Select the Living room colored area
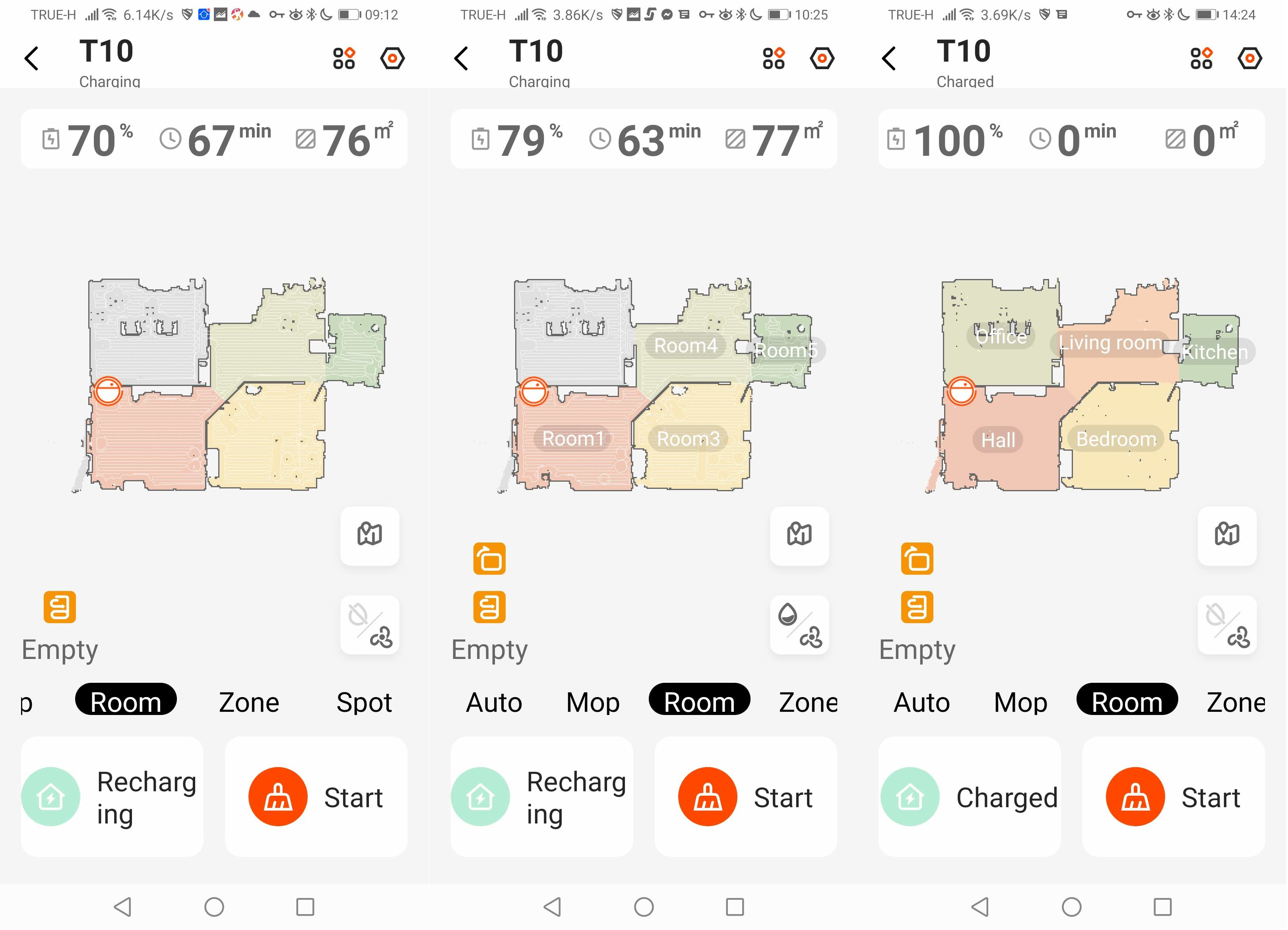 point(1110,343)
